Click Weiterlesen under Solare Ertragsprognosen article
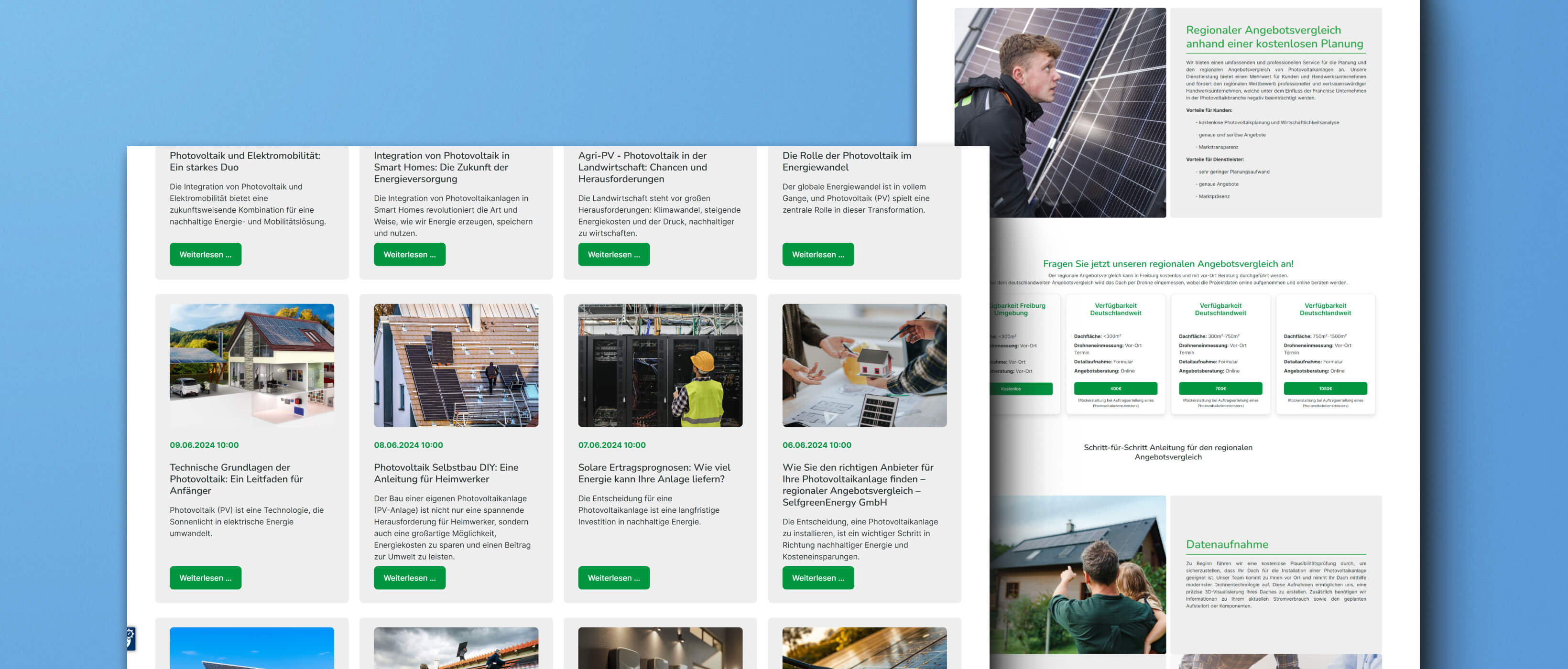This screenshot has height=669, width=1568. pyautogui.click(x=613, y=578)
